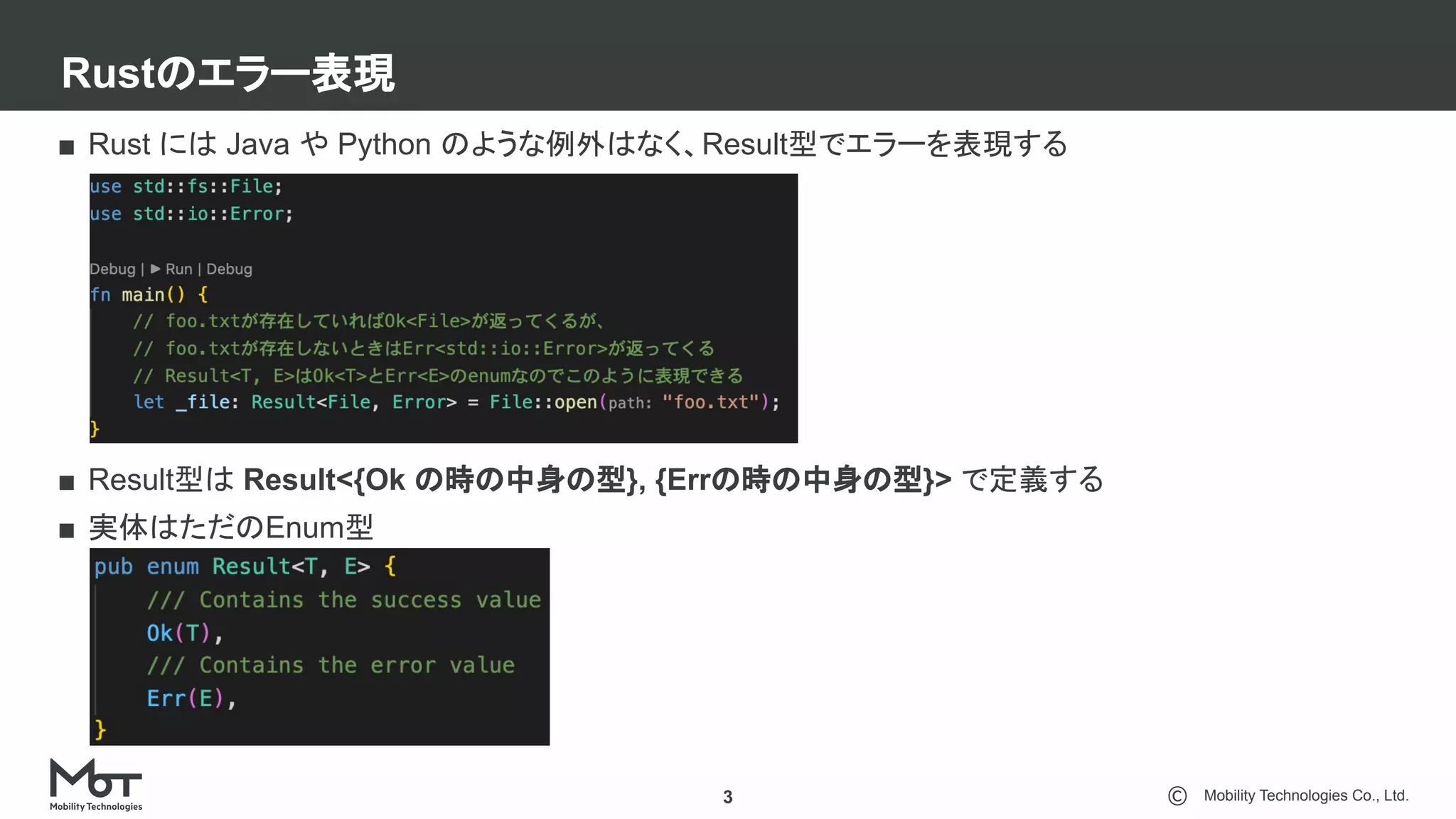
Task: Click the first "Debug" code lens link
Action: click(112, 269)
